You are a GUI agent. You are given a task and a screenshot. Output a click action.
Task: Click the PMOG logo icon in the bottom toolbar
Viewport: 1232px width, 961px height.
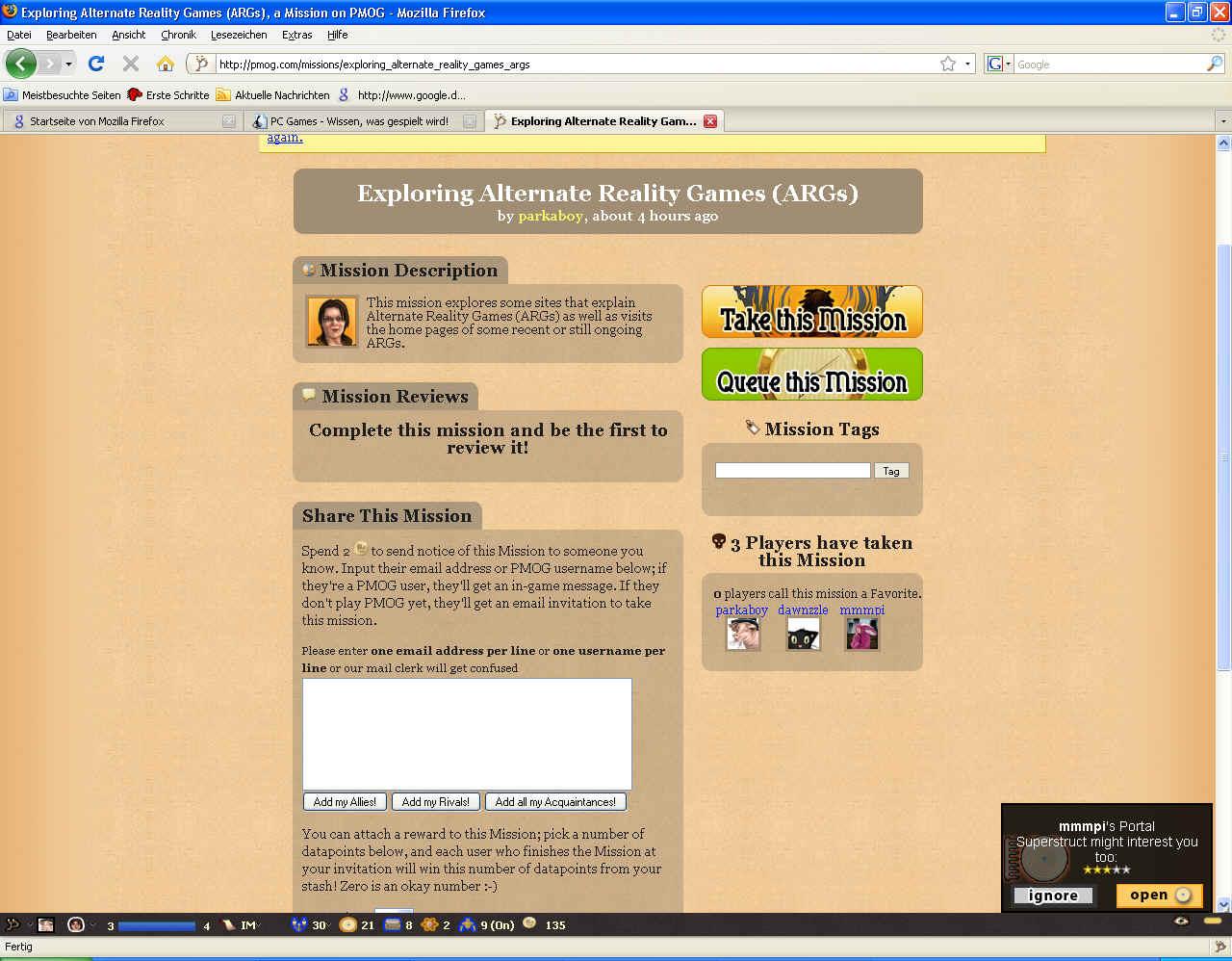pos(13,924)
